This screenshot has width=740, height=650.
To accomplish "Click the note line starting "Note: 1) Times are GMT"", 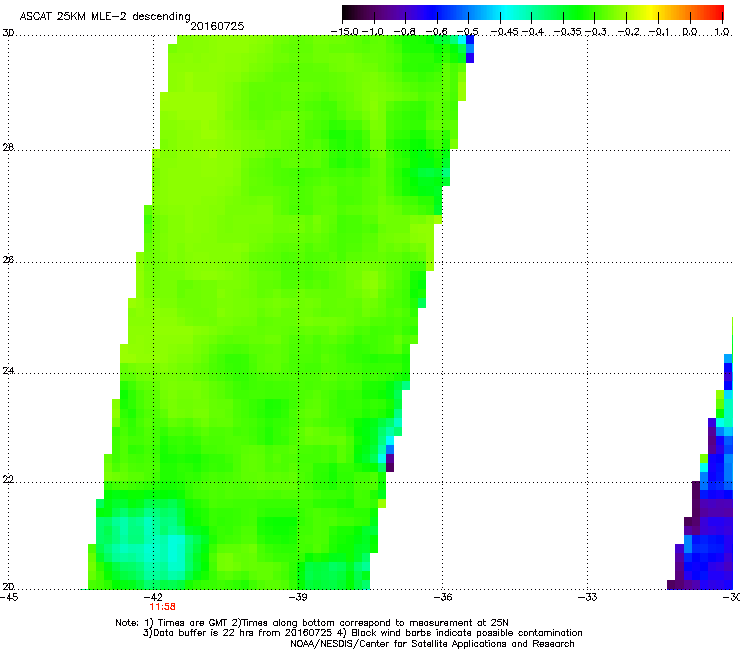I will [x=311, y=623].
